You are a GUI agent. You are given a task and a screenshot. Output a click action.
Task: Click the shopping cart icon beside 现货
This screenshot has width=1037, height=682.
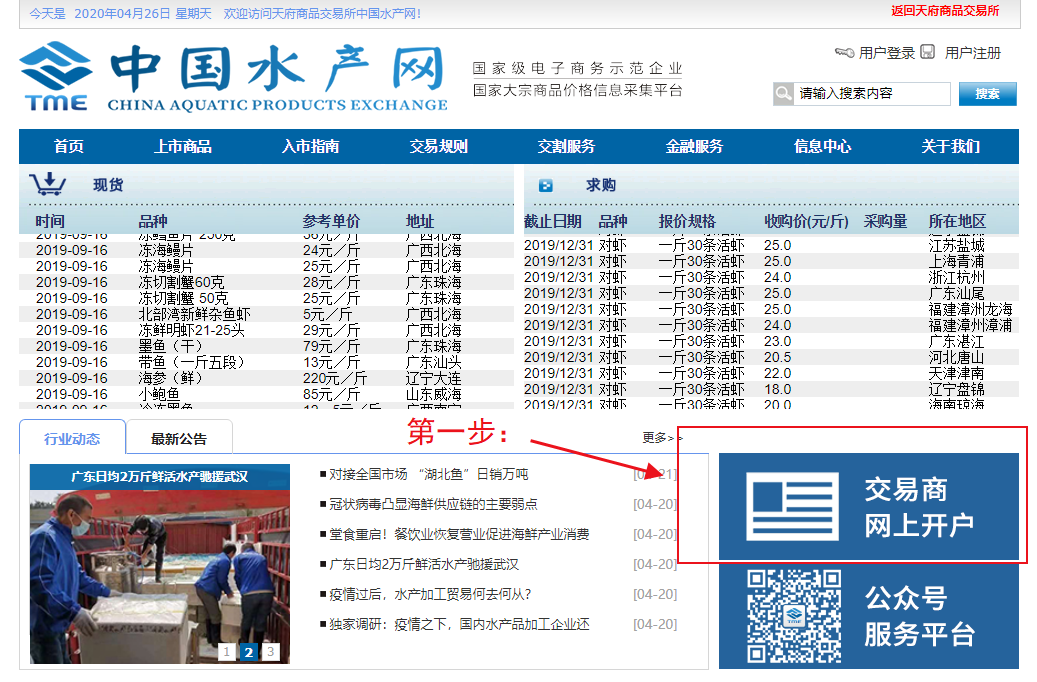point(47,184)
